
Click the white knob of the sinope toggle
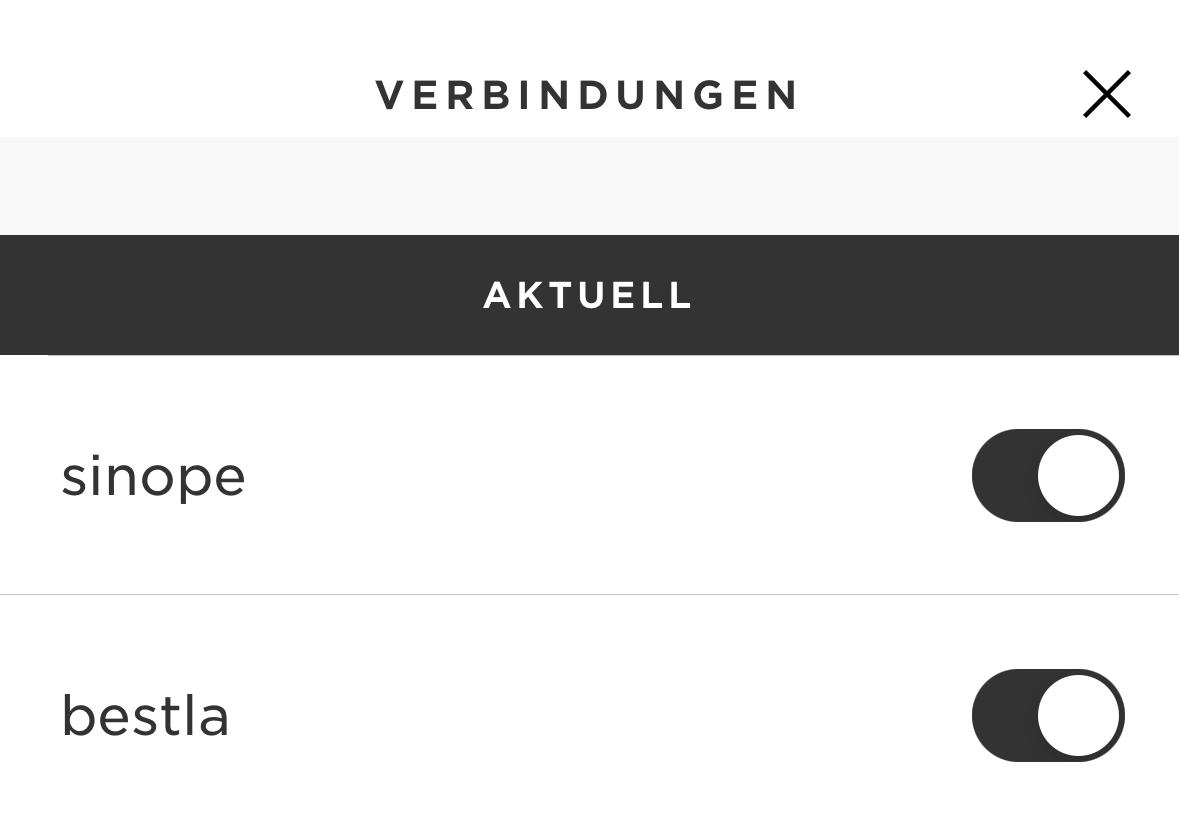[x=1079, y=475]
